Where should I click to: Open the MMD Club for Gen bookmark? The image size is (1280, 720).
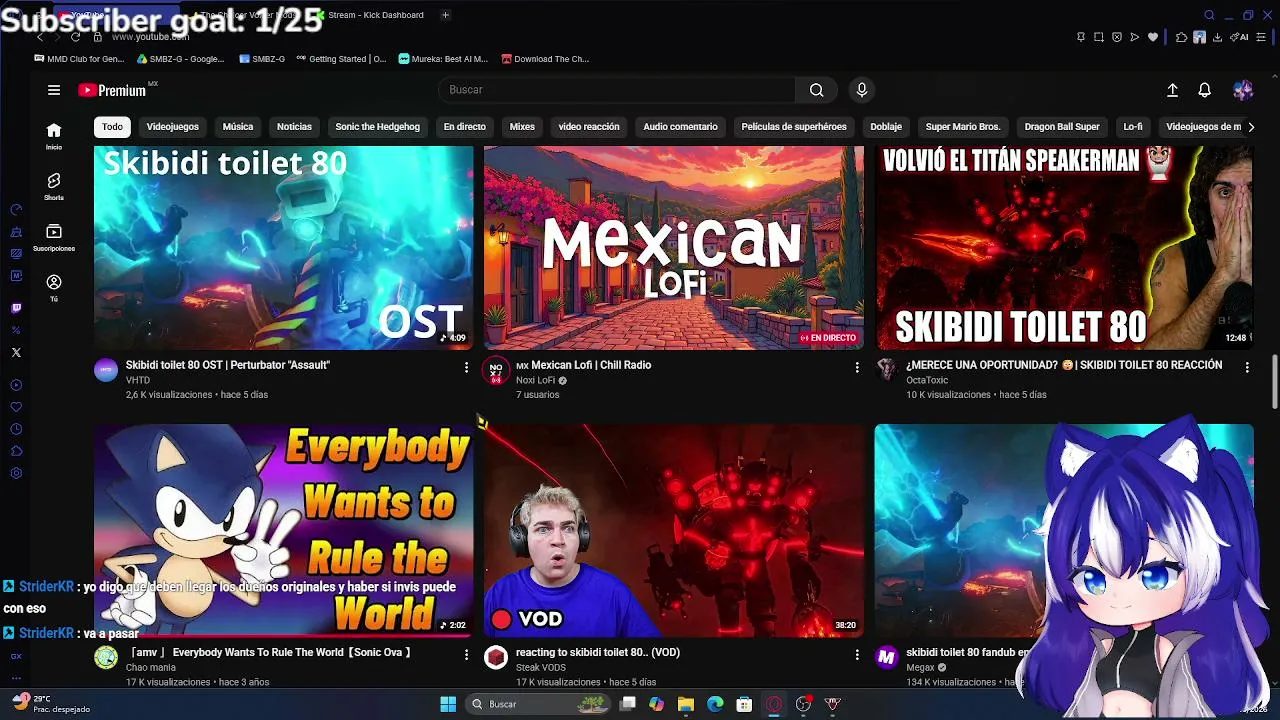point(79,59)
